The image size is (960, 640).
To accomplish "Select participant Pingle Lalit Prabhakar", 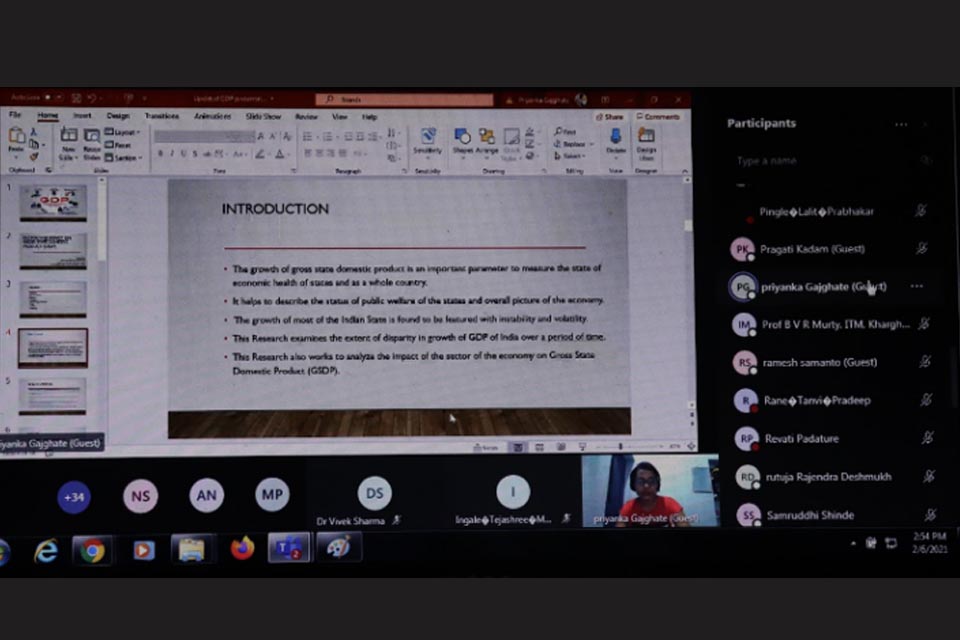I will coord(830,211).
